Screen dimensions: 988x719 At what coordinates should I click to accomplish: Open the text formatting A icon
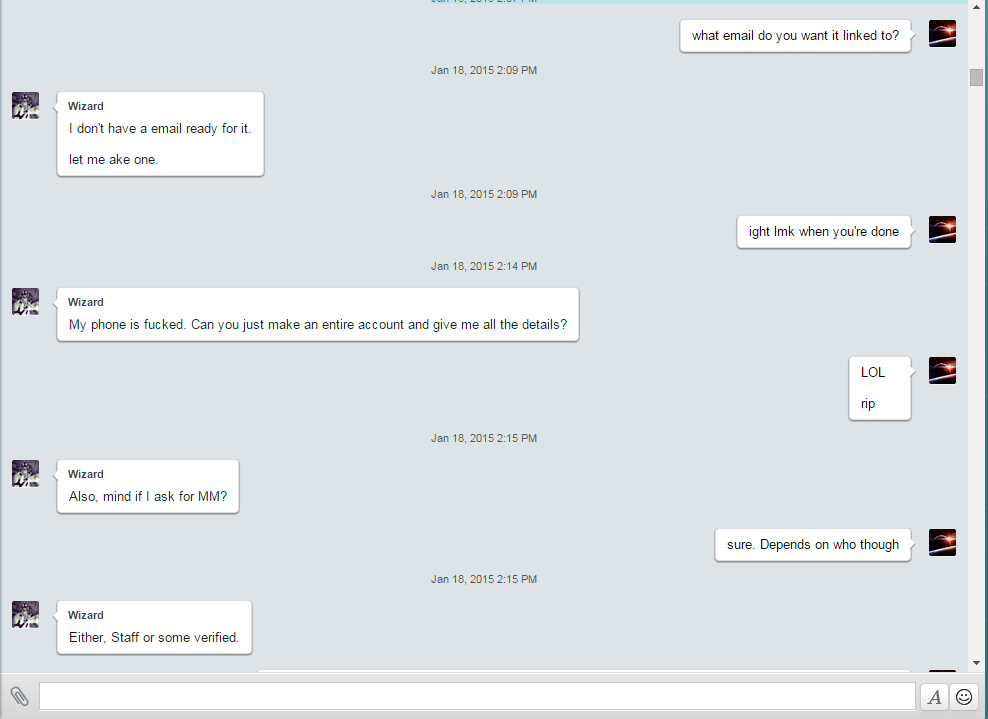pos(934,697)
